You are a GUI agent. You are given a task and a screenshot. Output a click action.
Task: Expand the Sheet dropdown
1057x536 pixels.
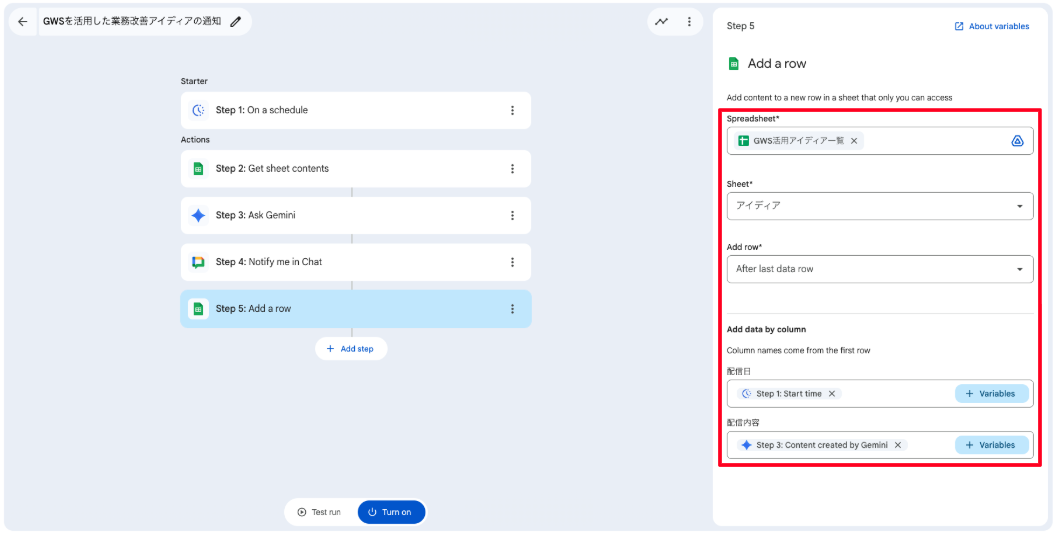coord(1018,206)
